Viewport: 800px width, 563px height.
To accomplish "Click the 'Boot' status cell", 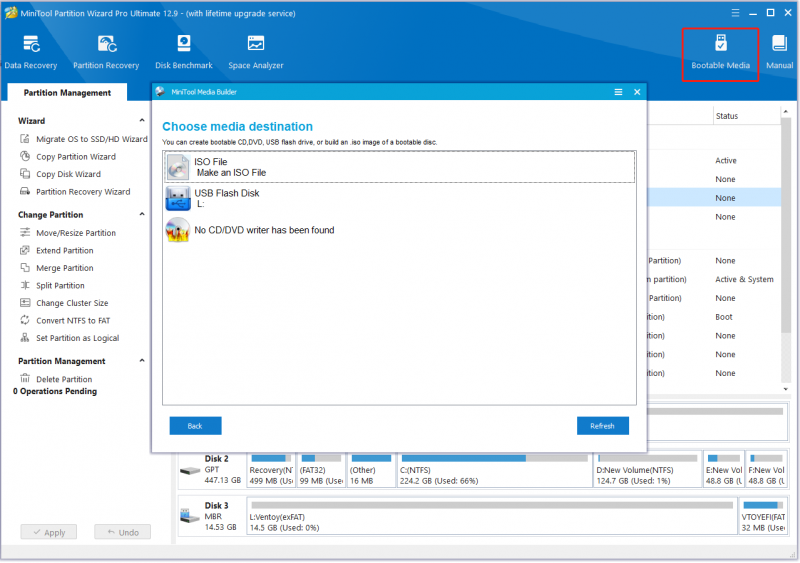I will (x=723, y=317).
